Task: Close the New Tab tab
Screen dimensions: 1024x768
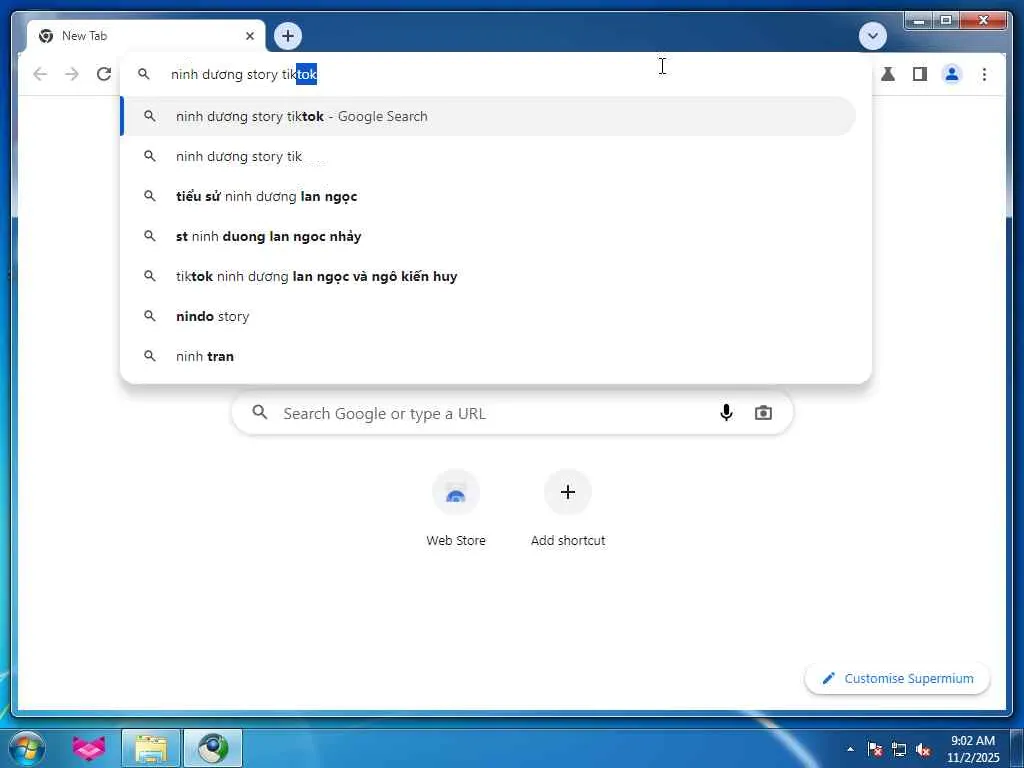Action: click(249, 36)
